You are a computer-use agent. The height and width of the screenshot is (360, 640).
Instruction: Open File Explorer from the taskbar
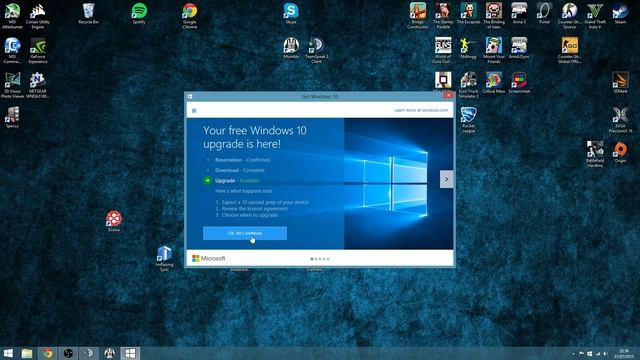pos(27,353)
